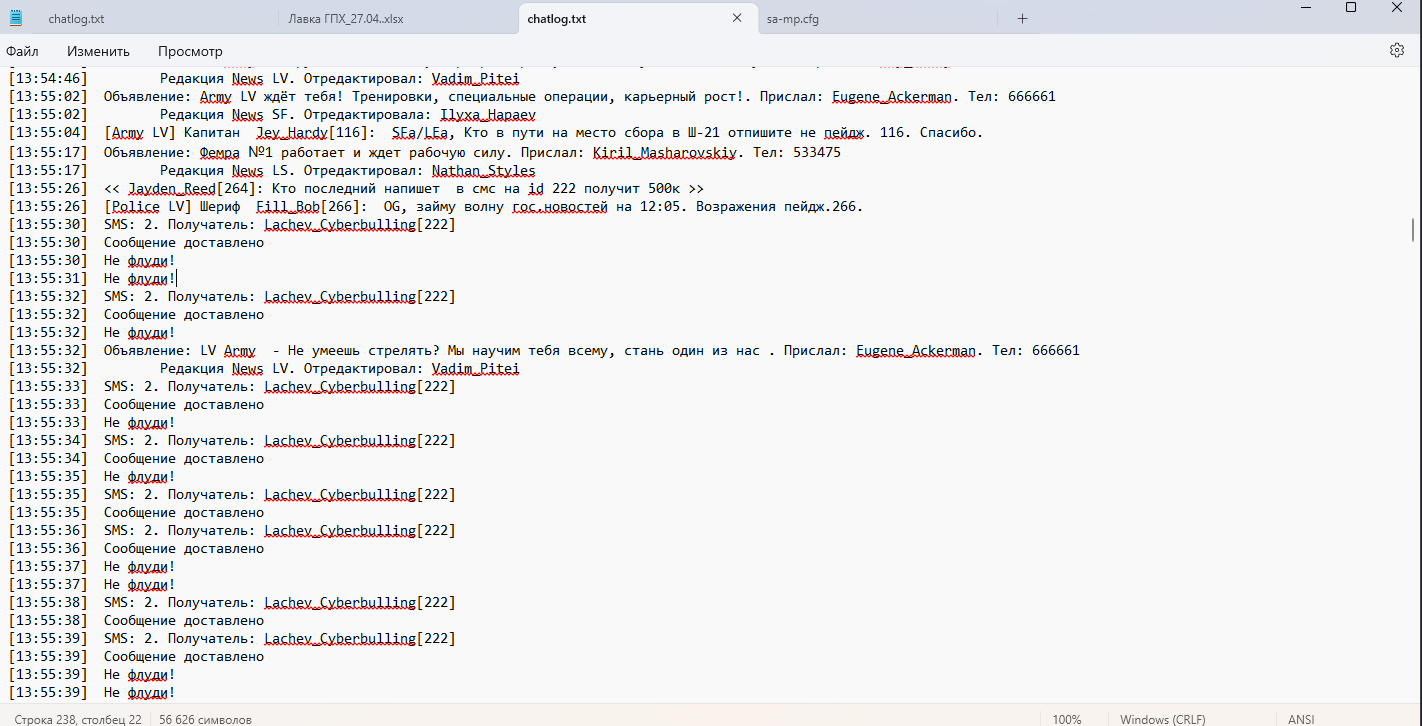Minimize the Notepad window
This screenshot has height=726, width=1422.
(x=1305, y=7)
